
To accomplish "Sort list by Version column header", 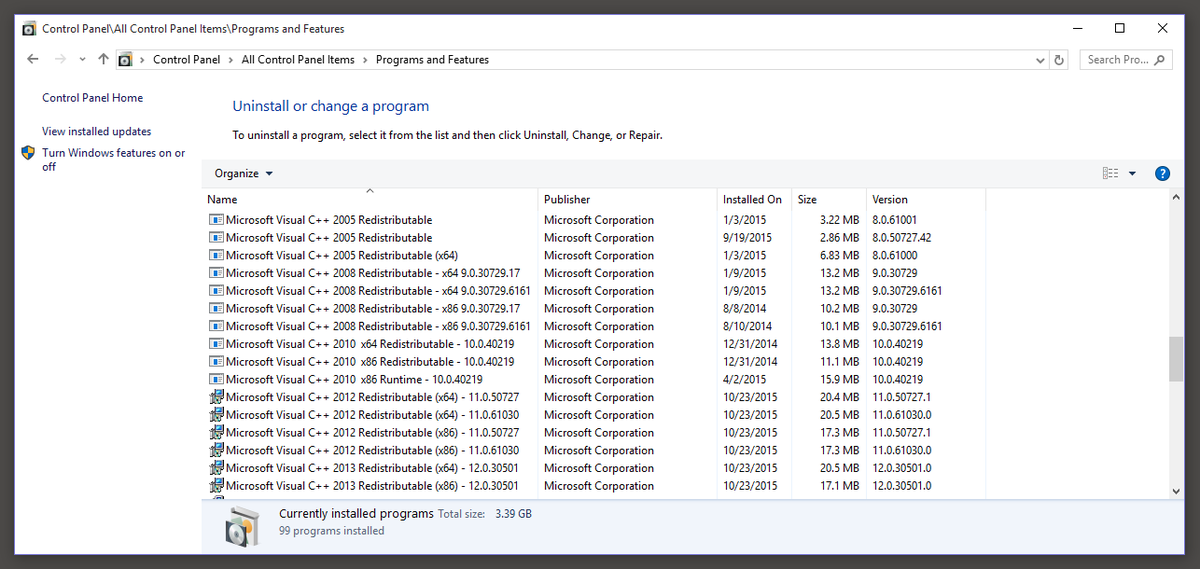I will (926, 199).
